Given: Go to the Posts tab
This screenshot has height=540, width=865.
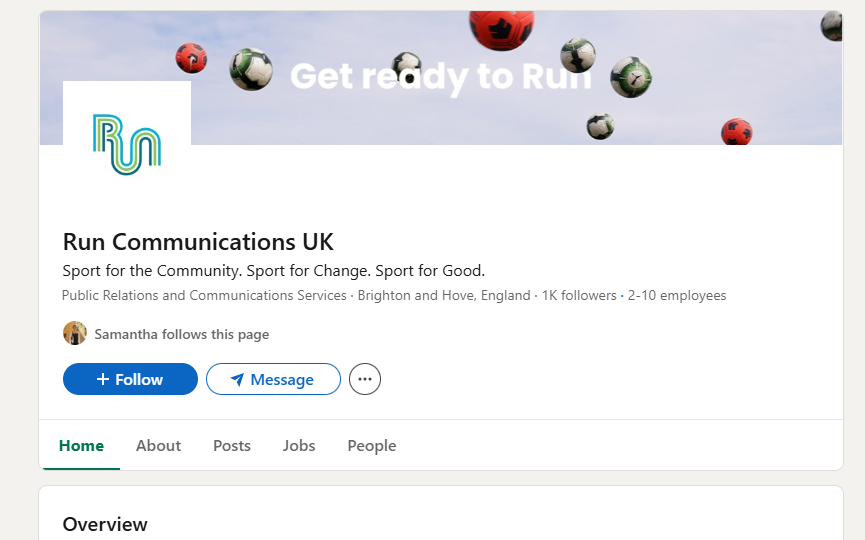Looking at the screenshot, I should [x=232, y=446].
